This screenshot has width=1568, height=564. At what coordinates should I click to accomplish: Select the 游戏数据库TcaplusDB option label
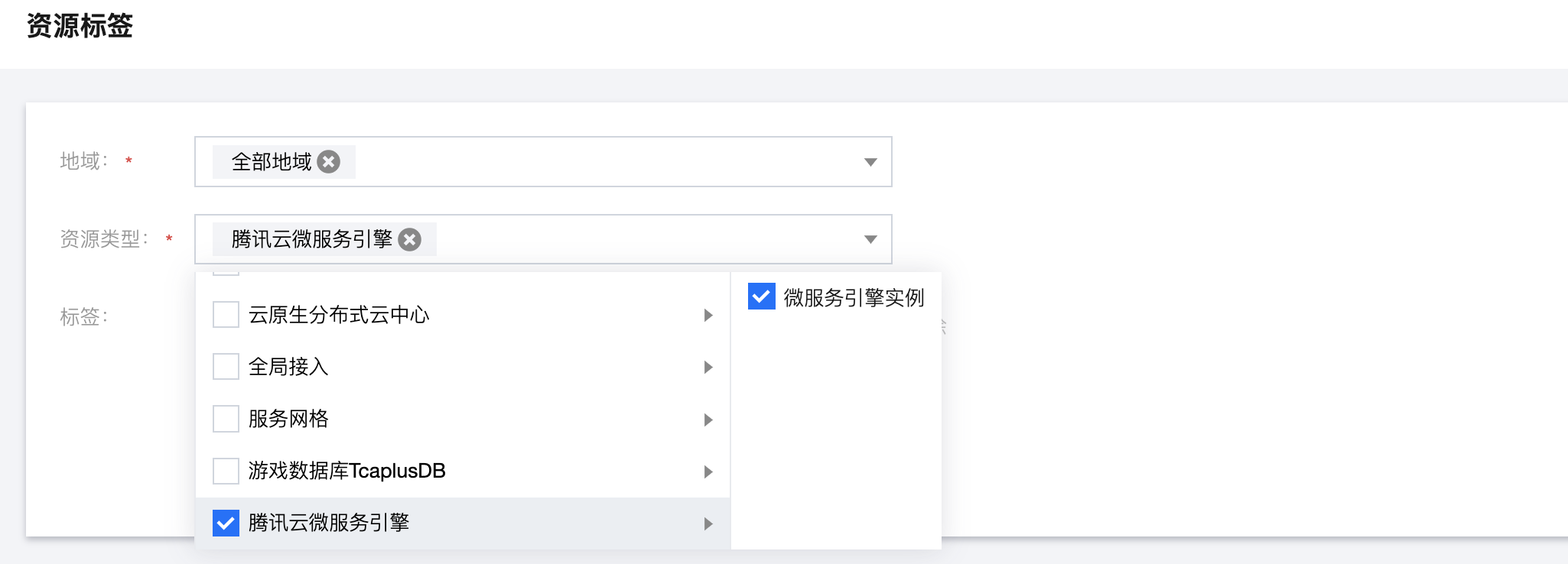coord(347,471)
